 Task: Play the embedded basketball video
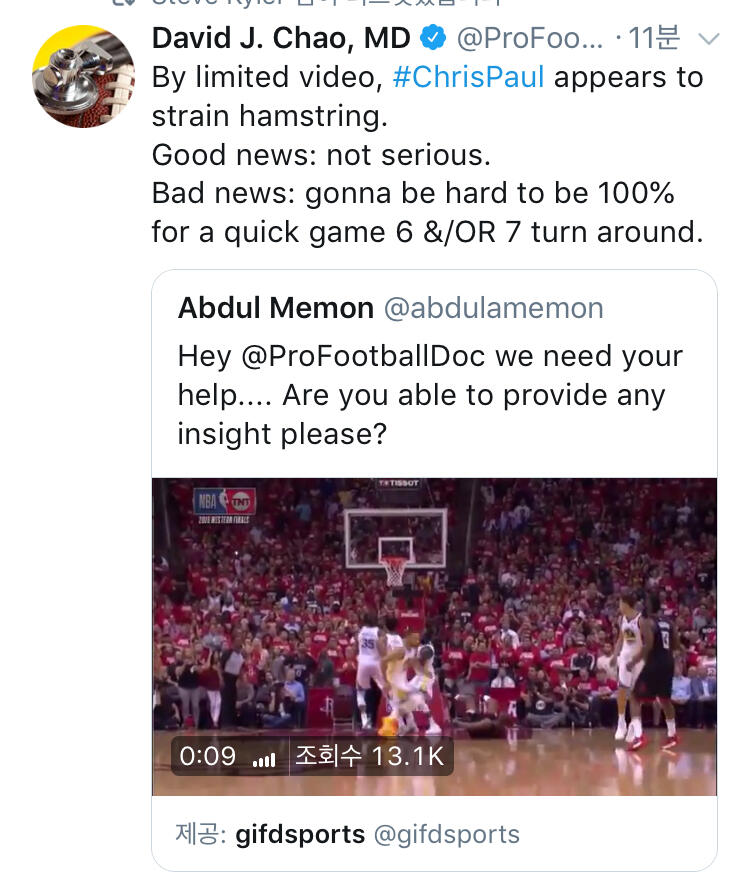click(x=434, y=637)
